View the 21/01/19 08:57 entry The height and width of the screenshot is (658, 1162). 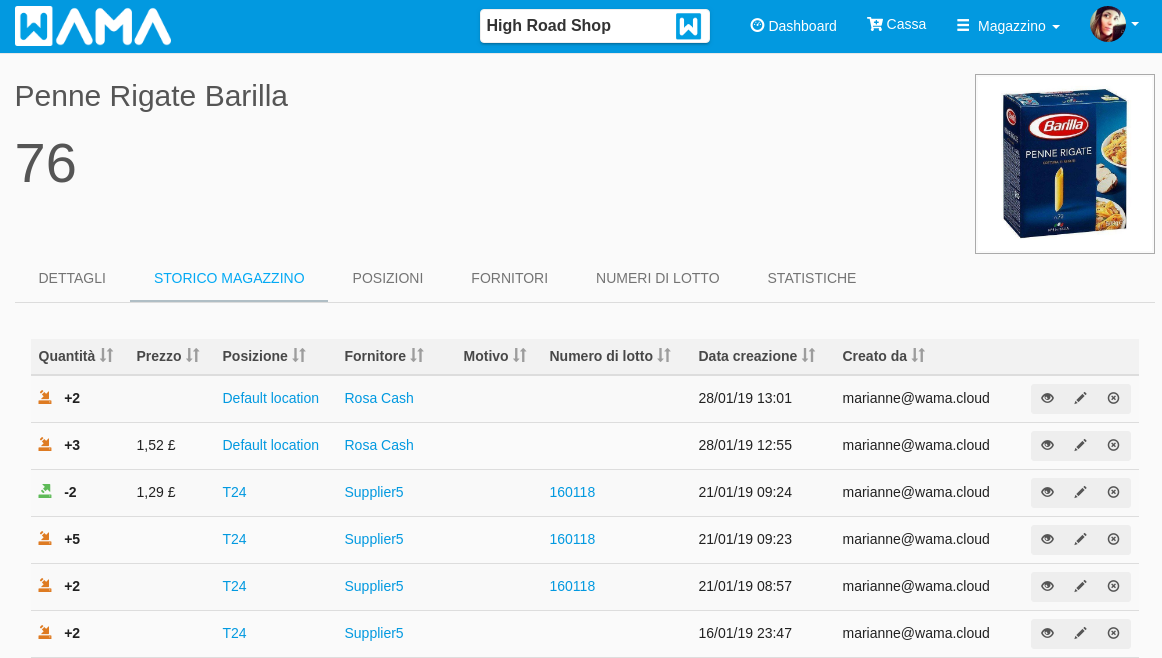(1047, 587)
